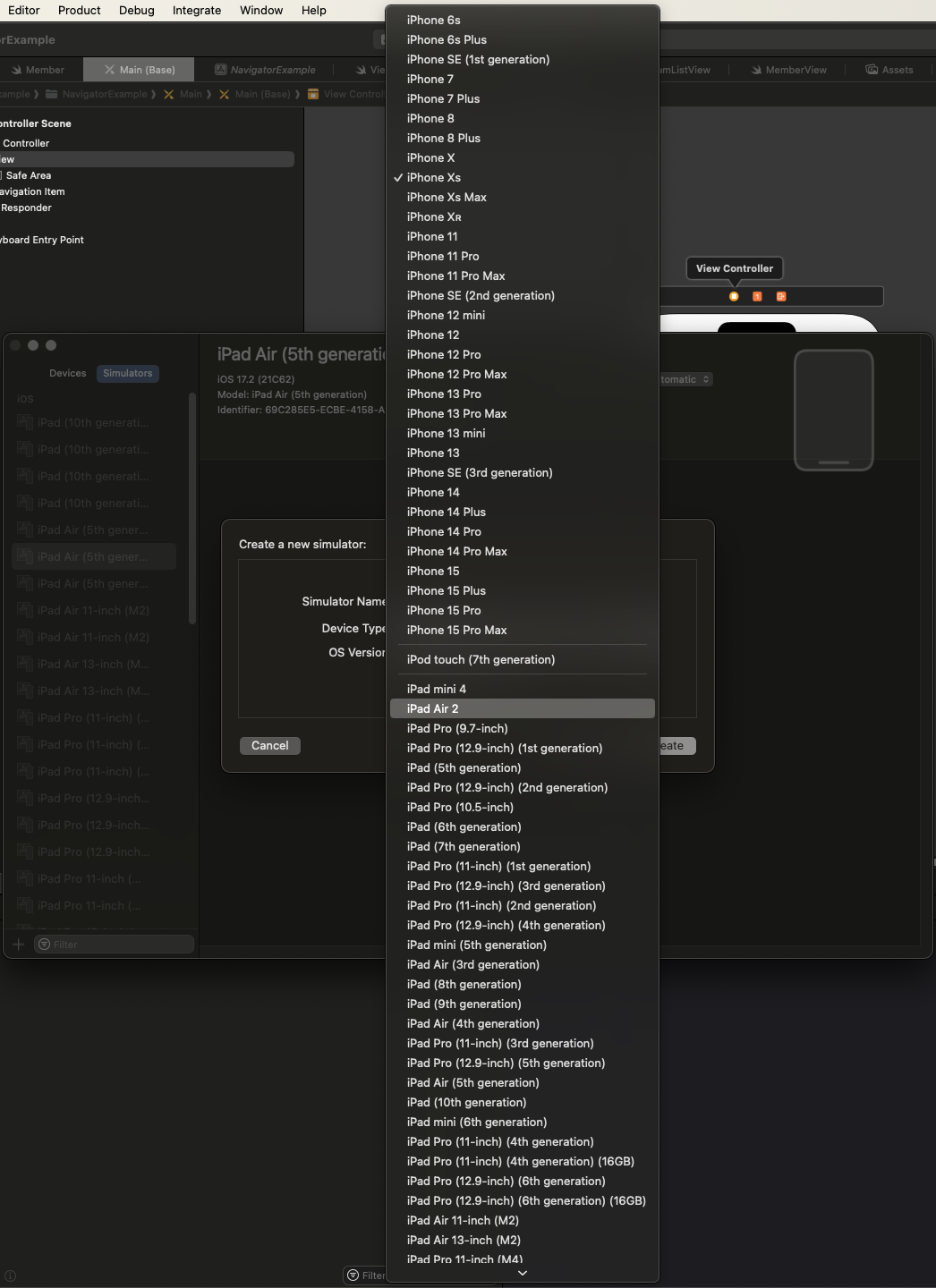Click View Controller label above scene
This screenshot has width=936, height=1288.
pos(735,268)
